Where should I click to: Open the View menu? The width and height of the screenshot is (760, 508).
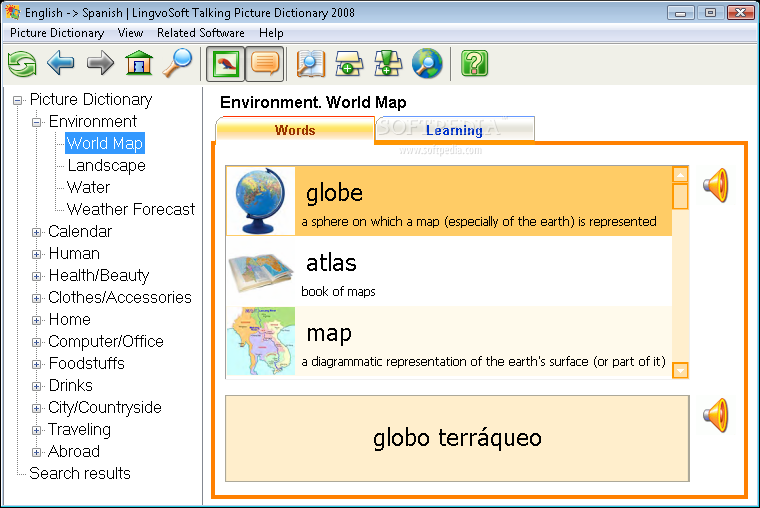point(130,33)
